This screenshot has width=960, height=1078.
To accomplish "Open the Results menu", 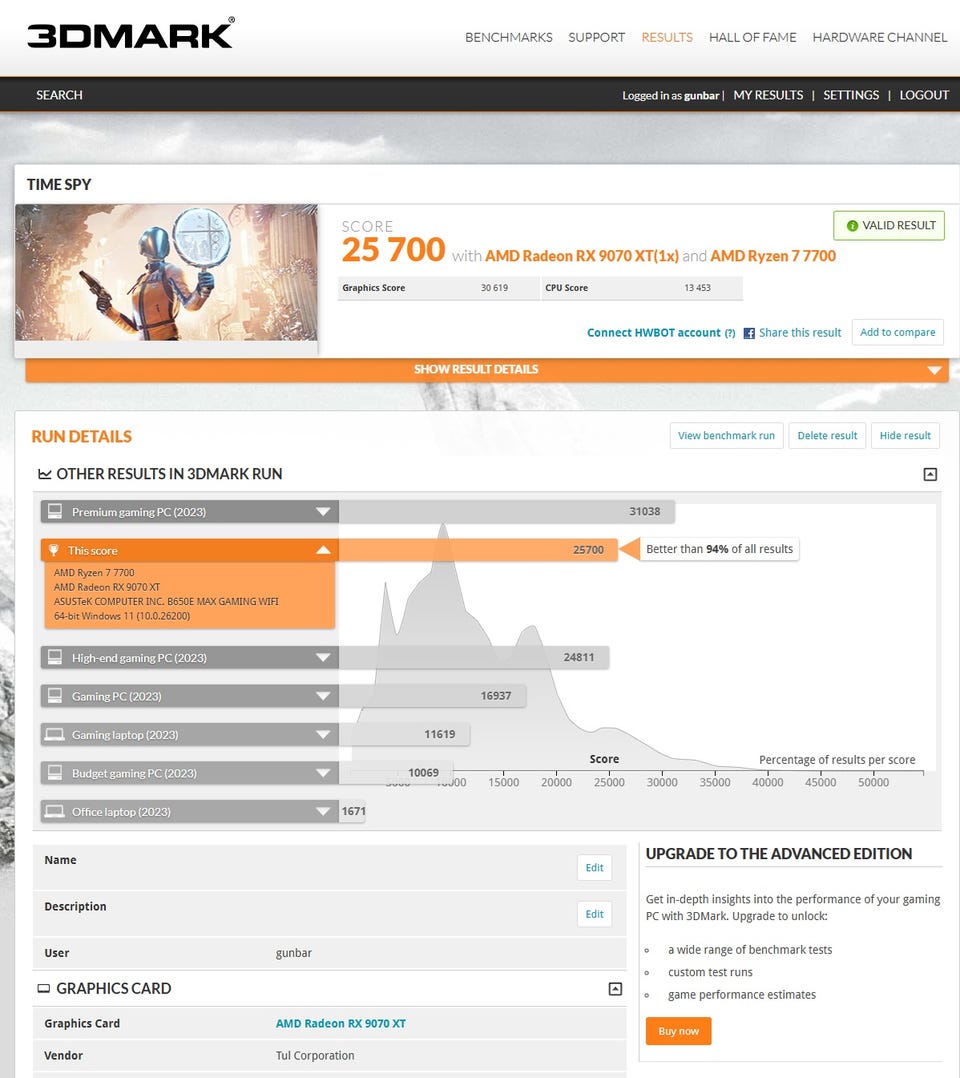I will pos(666,37).
